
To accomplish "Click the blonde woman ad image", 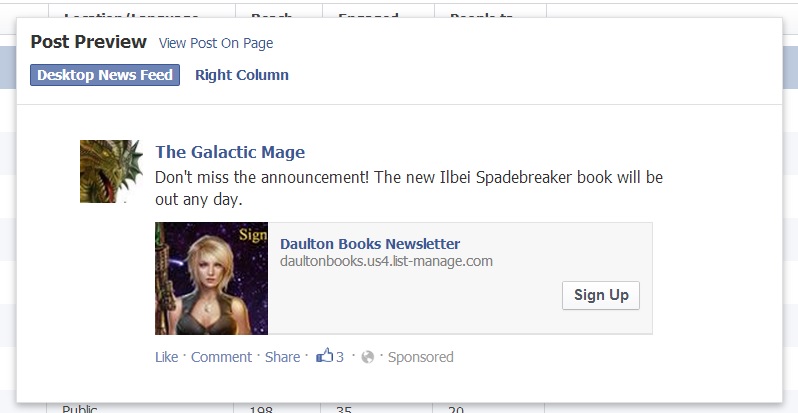I will click(x=211, y=278).
